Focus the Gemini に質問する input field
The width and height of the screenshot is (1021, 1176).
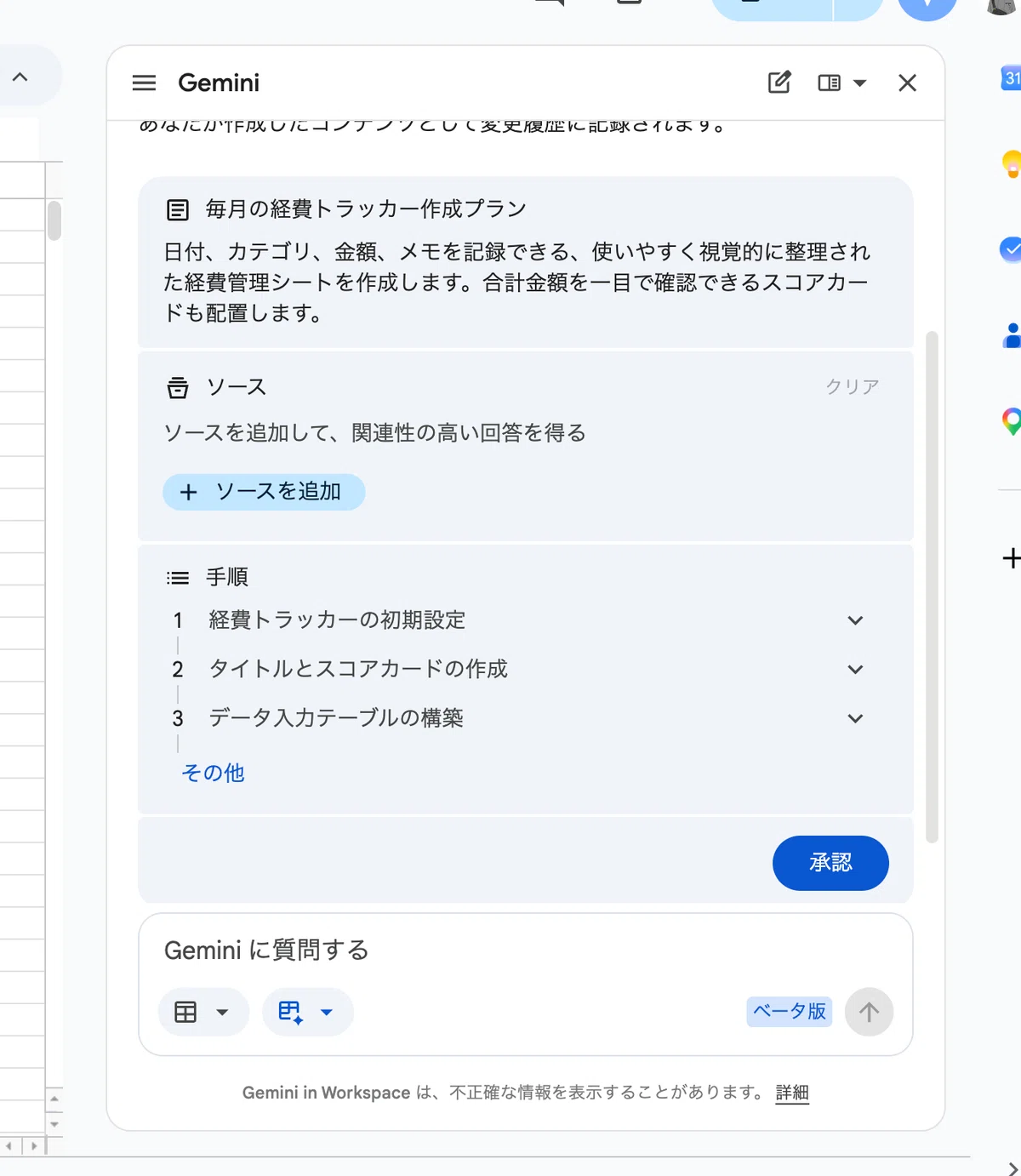(525, 950)
